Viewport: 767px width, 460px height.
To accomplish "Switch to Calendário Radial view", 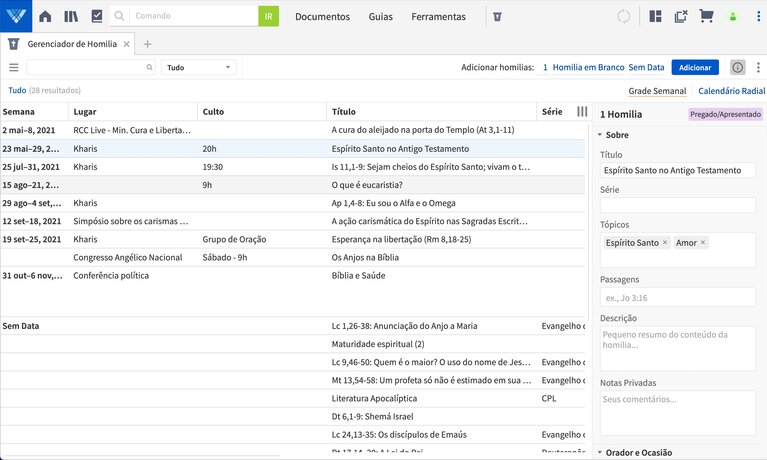I will pos(731,91).
